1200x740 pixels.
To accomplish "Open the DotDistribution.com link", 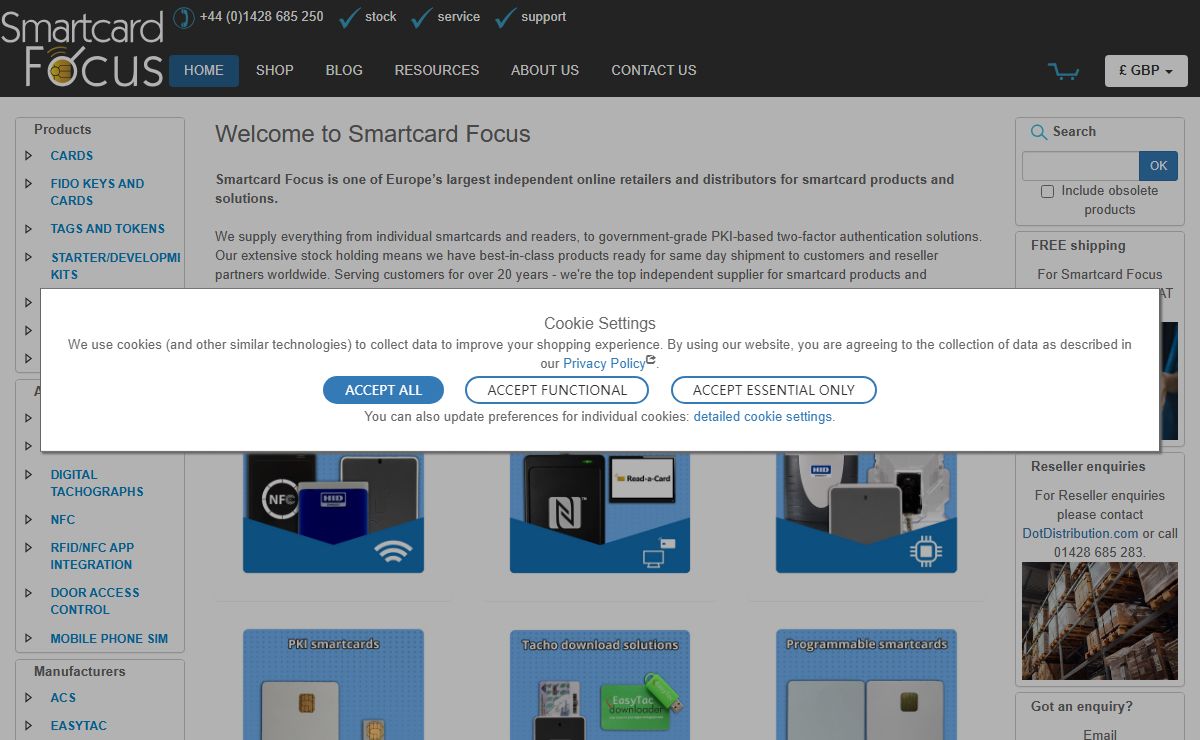I will coord(1080,534).
